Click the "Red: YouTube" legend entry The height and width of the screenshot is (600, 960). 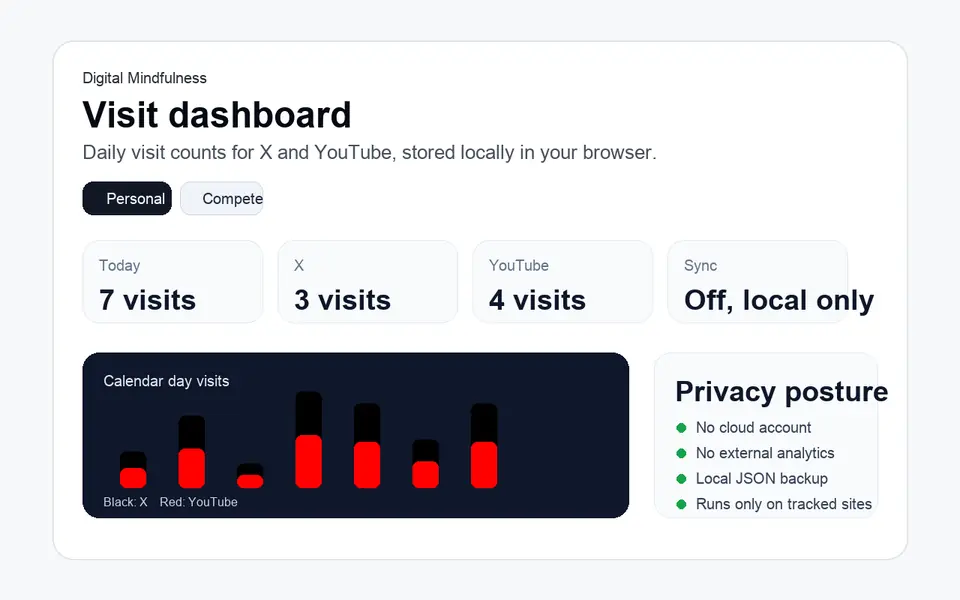(x=198, y=502)
